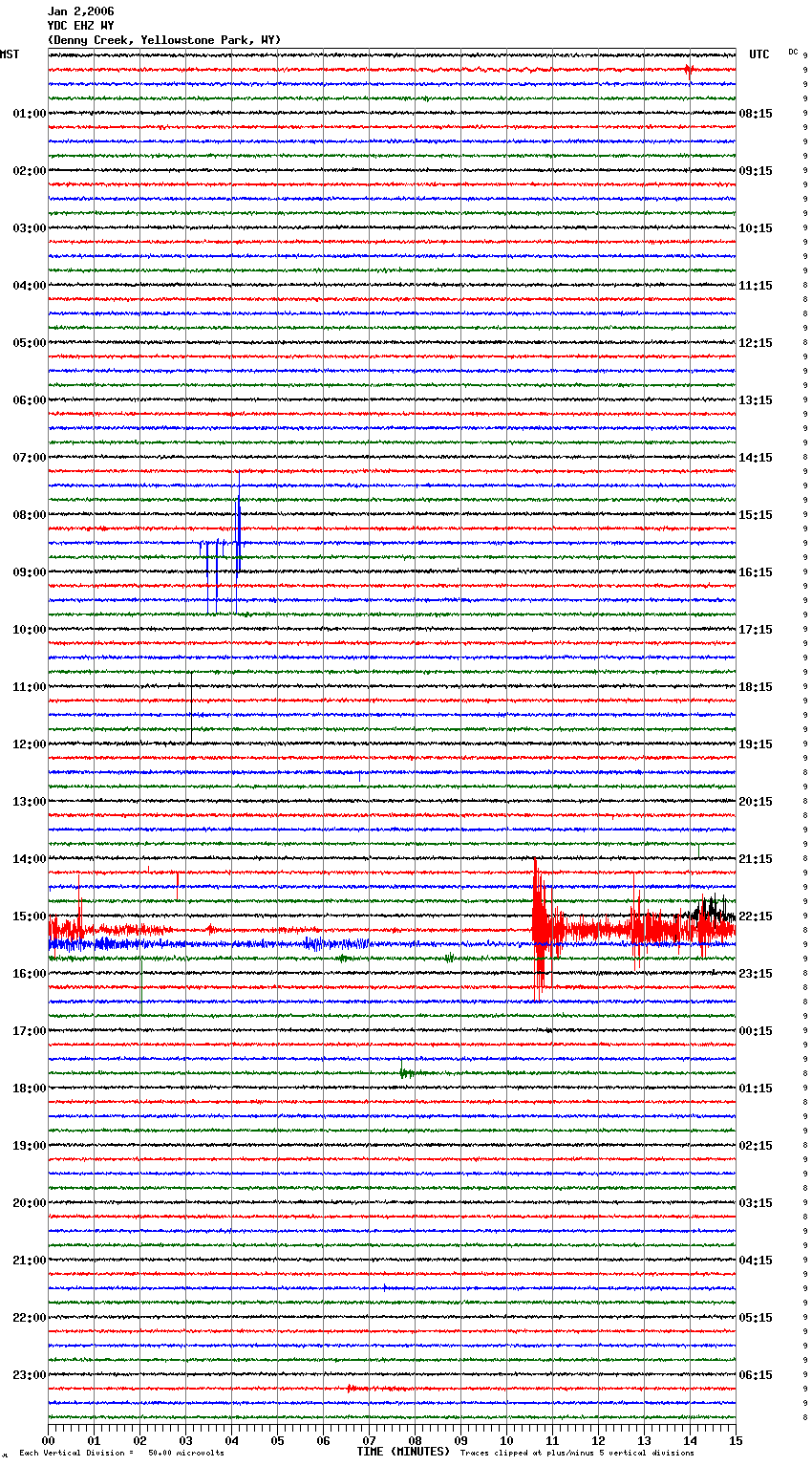Image resolution: width=812 pixels, height=1466 pixels.
Task: Click the 01:15 UTC row label
Action: tap(756, 1089)
